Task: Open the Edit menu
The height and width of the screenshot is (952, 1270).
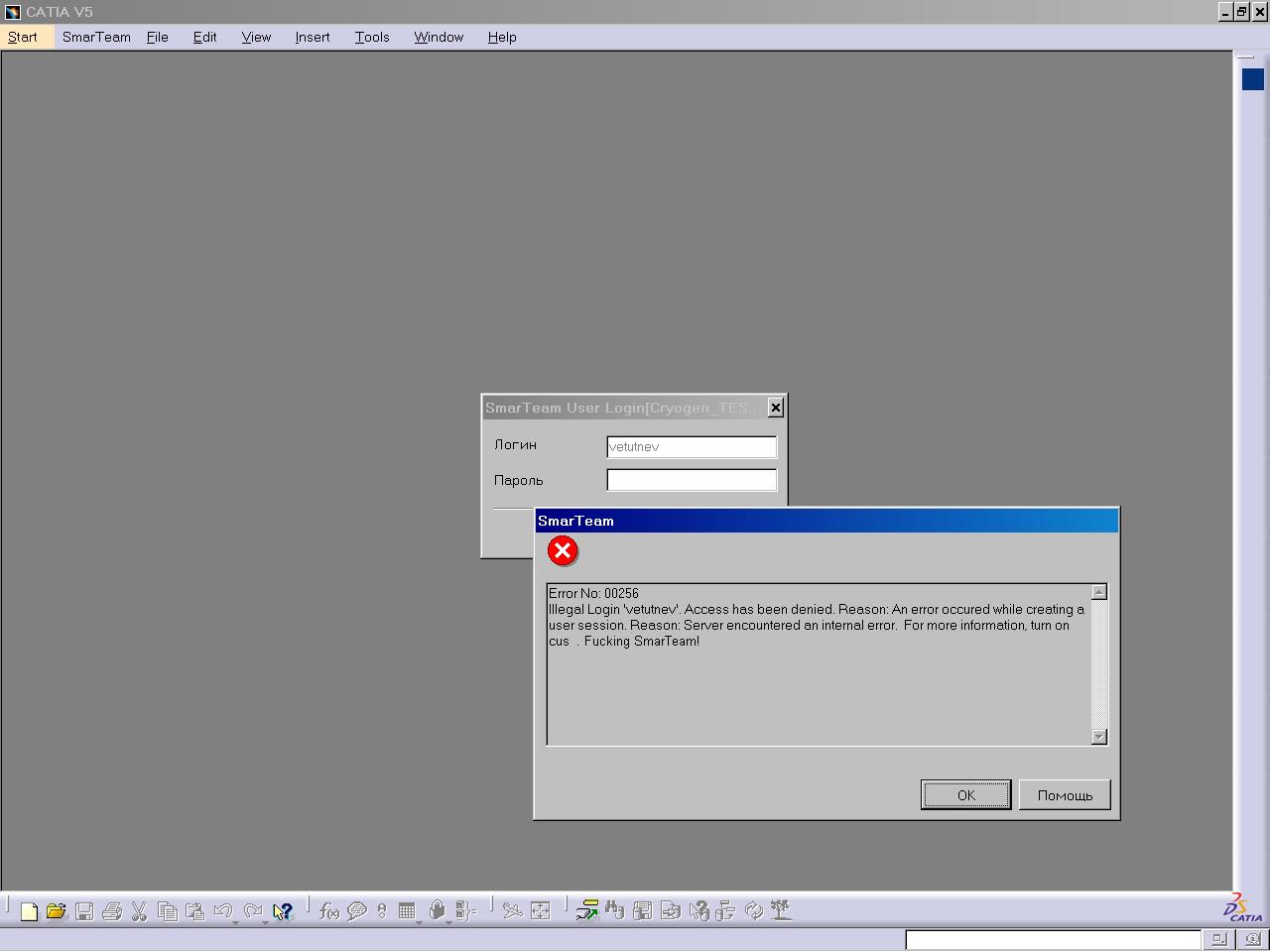Action: click(x=204, y=37)
